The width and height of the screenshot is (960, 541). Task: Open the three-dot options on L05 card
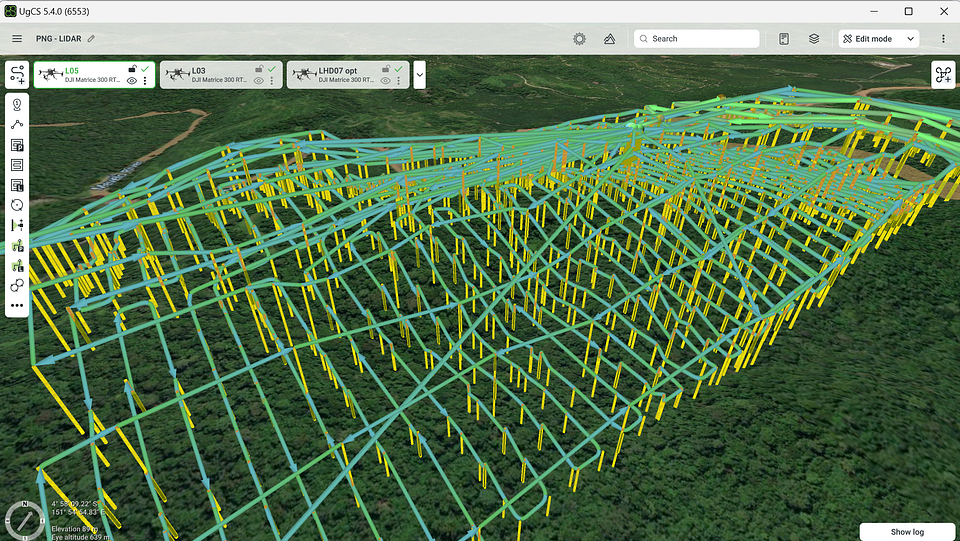146,81
